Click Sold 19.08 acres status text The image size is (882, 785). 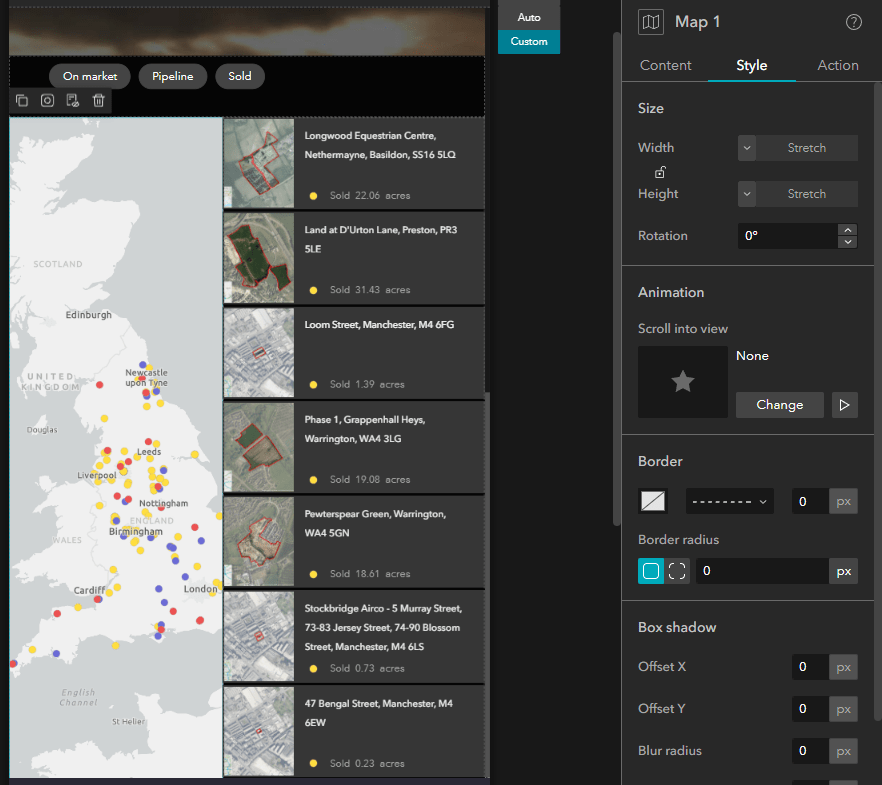pos(370,480)
